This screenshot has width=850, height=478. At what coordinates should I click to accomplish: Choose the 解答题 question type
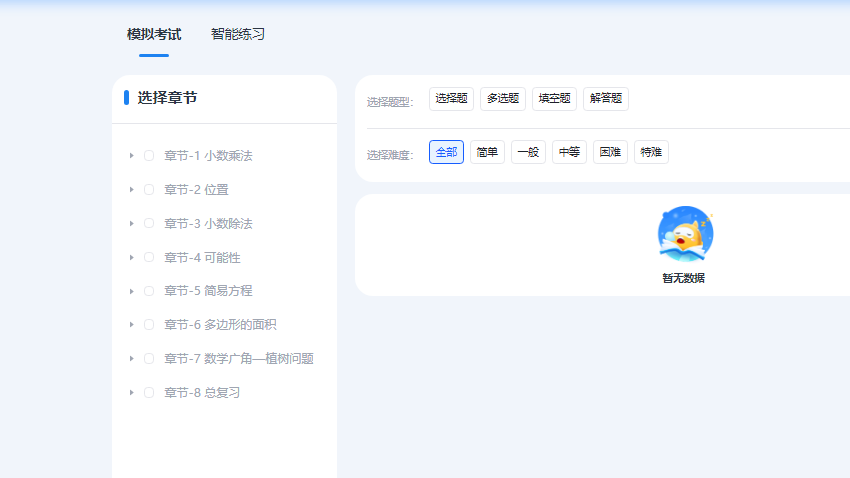click(x=605, y=99)
